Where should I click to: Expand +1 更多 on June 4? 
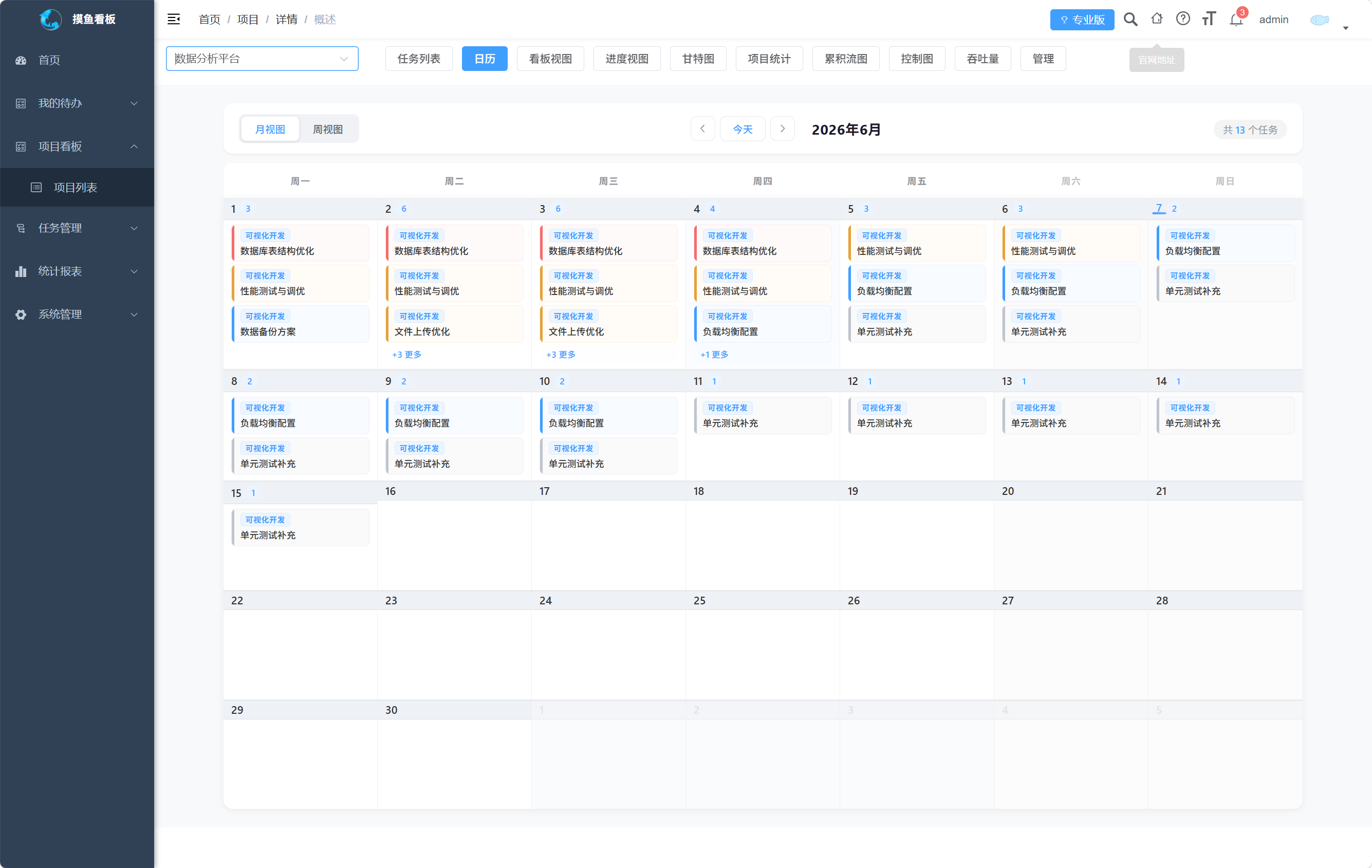coord(714,355)
